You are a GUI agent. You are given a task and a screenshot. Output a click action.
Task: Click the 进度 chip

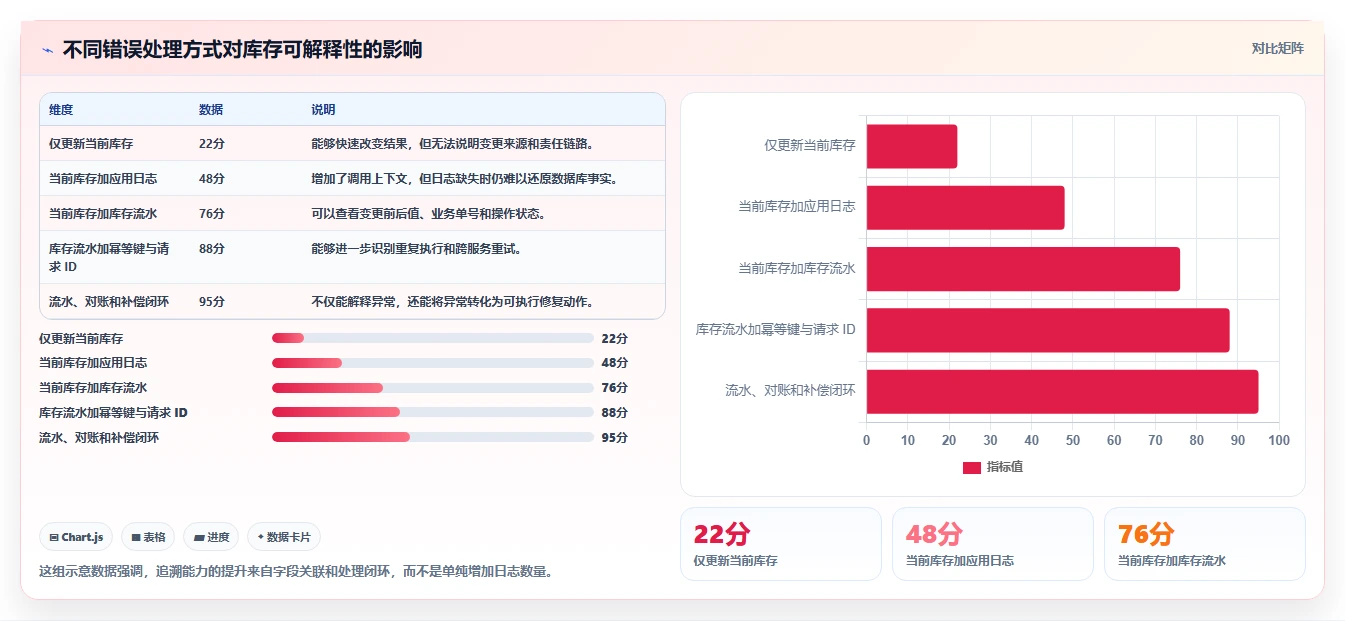click(x=211, y=537)
